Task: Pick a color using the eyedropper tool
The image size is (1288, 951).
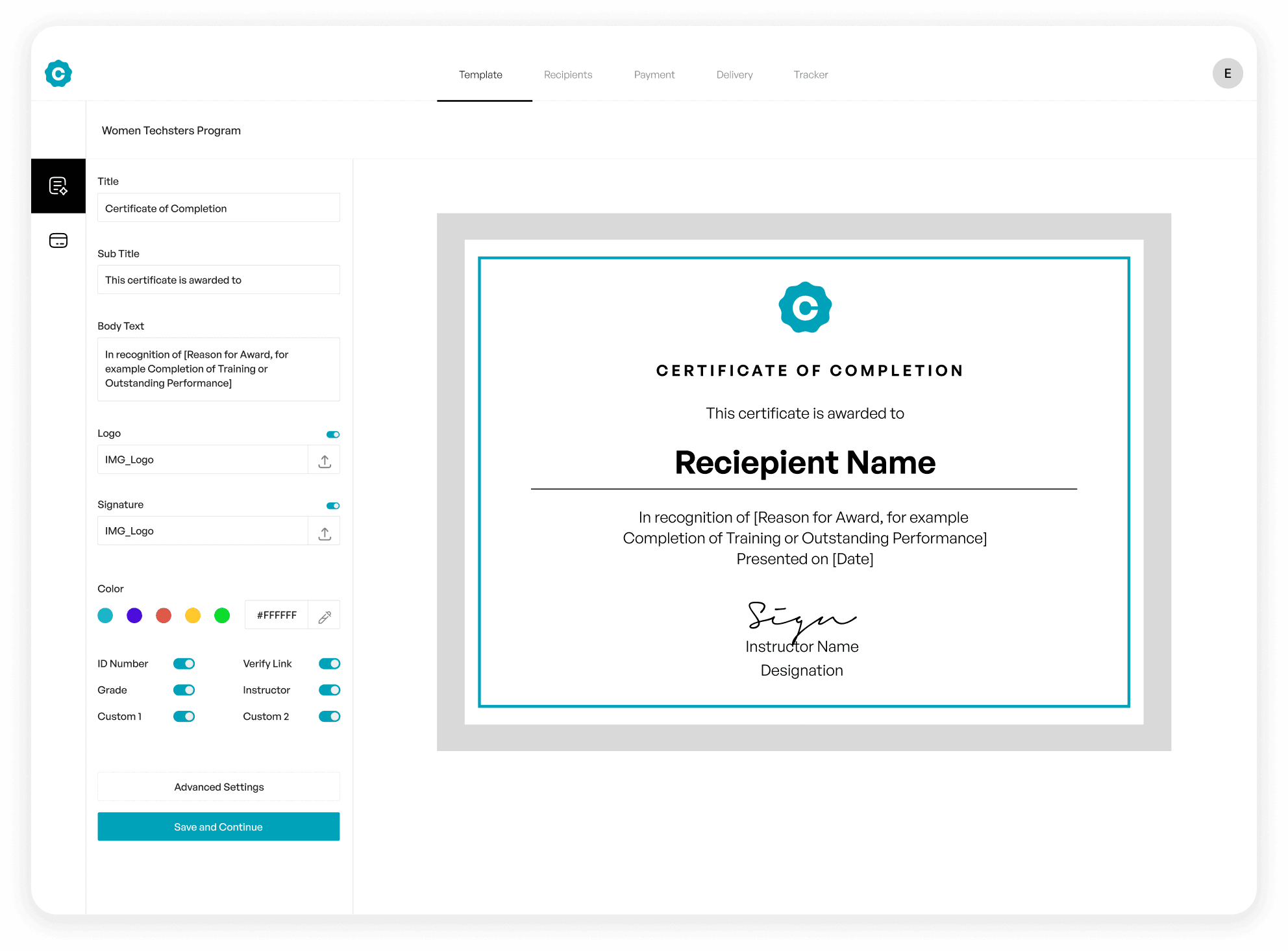Action: 324,615
